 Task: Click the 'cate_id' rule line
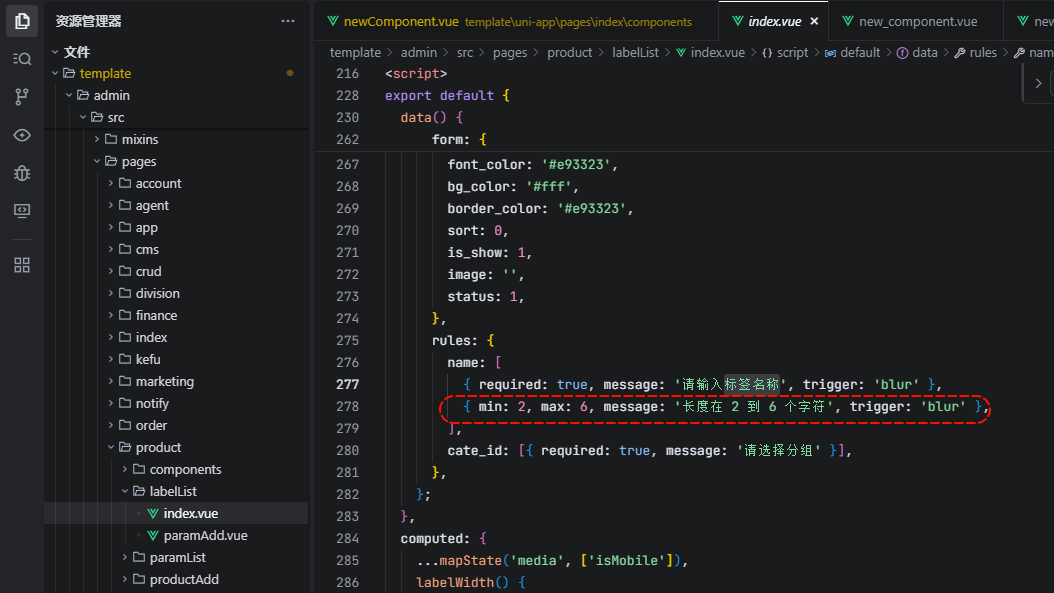click(649, 450)
